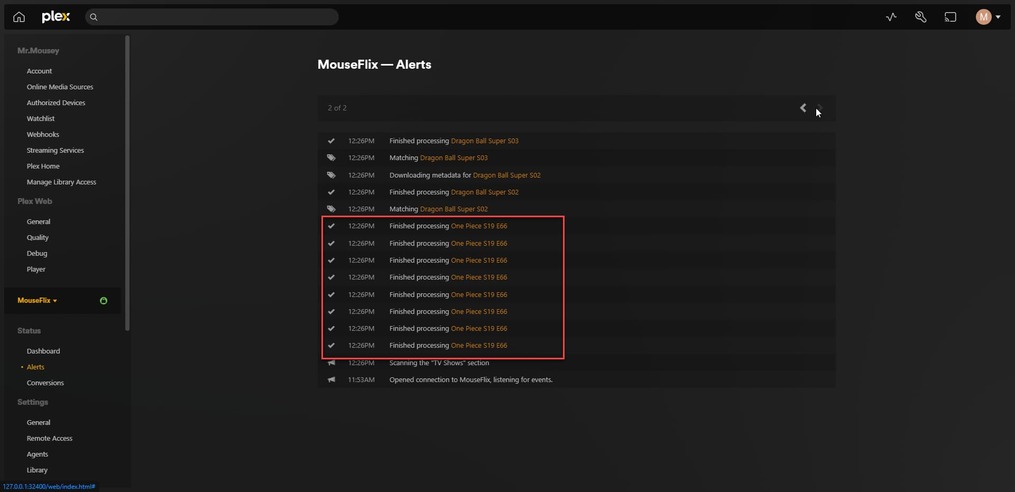This screenshot has height=492, width=1015.
Task: Click the next alerts page arrow
Action: coord(820,108)
